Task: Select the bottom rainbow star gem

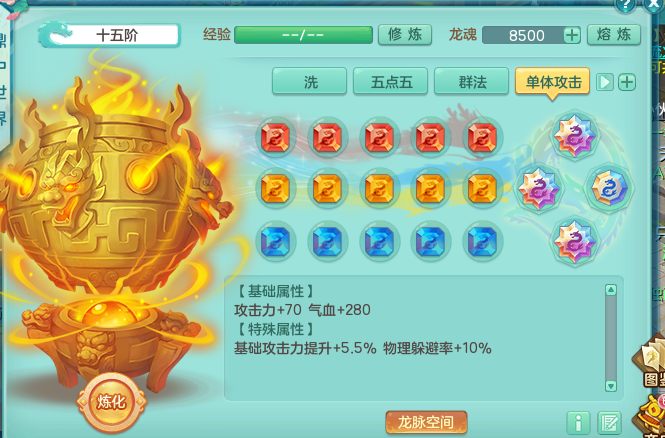Action: tap(575, 242)
